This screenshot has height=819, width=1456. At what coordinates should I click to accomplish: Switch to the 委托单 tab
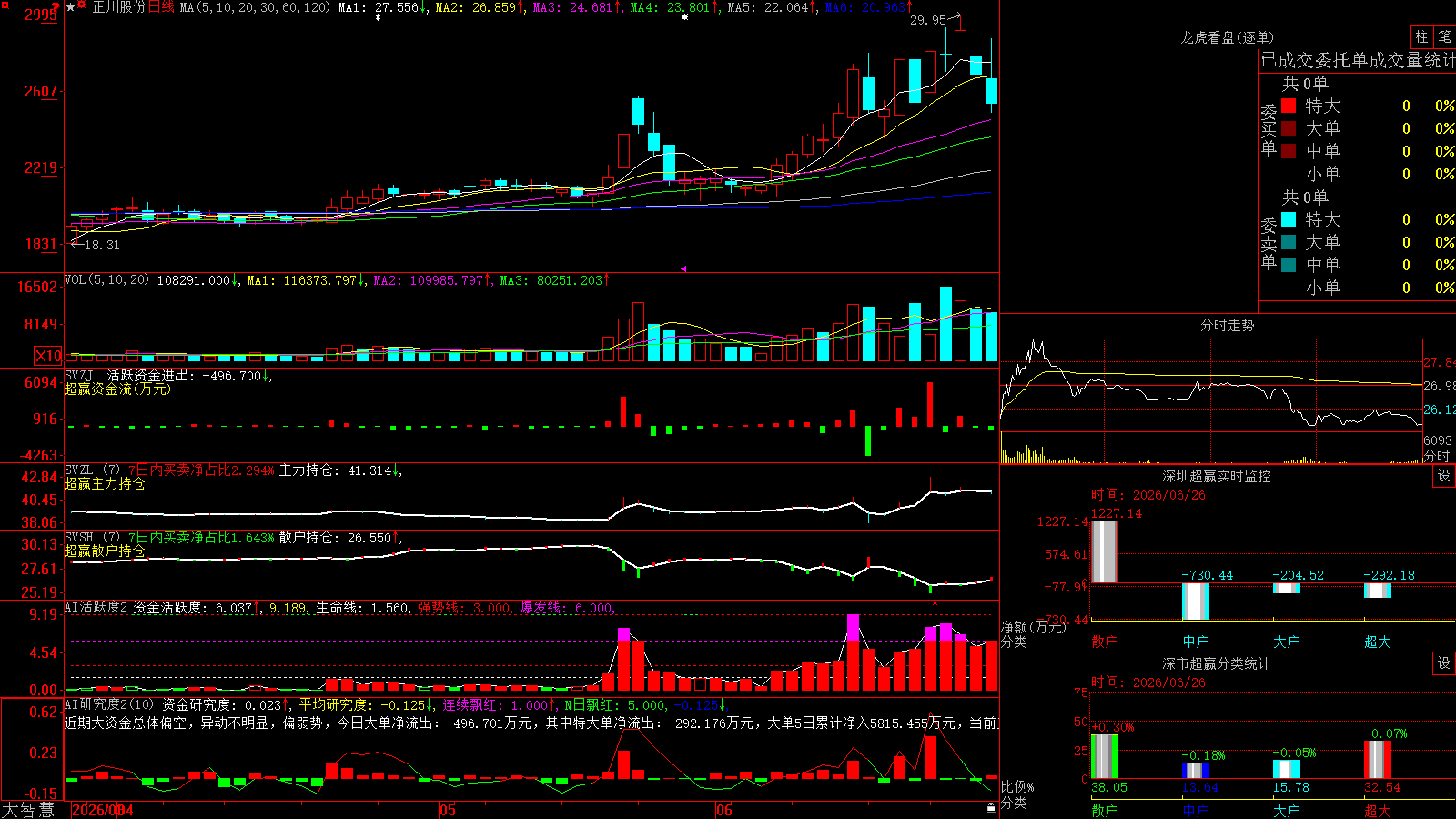point(1340,60)
